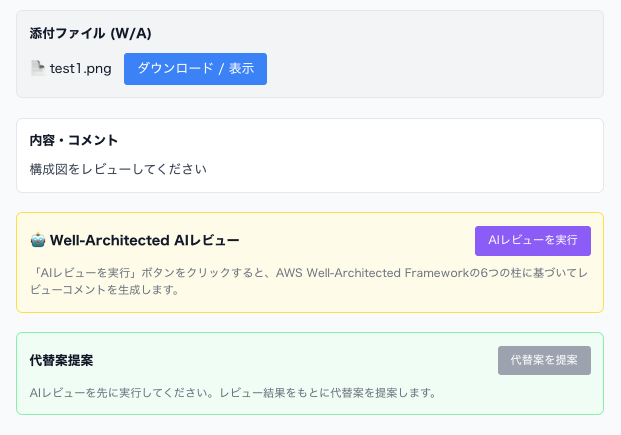Click the test1.png file icon
This screenshot has height=435, width=621.
coord(38,69)
